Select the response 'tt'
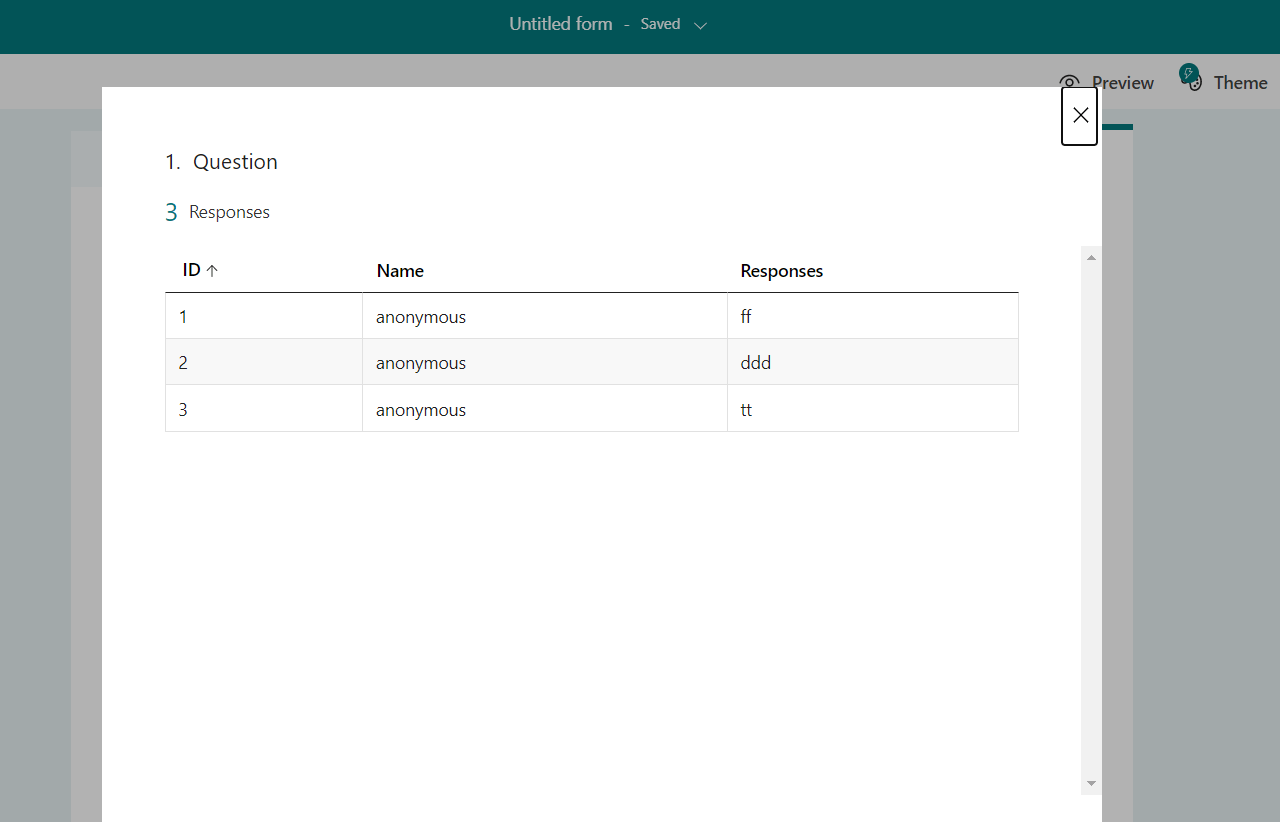Viewport: 1280px width, 822px height. tap(746, 410)
